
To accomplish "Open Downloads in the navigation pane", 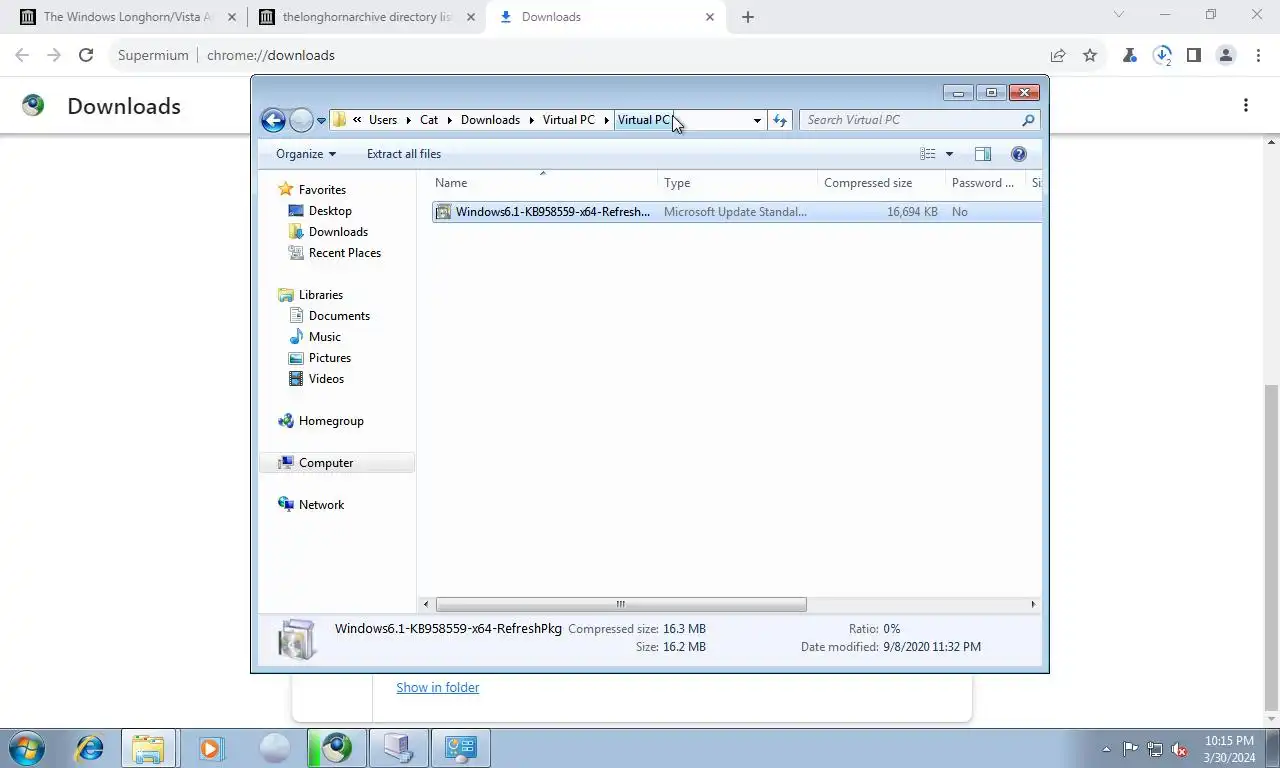I will 338,232.
